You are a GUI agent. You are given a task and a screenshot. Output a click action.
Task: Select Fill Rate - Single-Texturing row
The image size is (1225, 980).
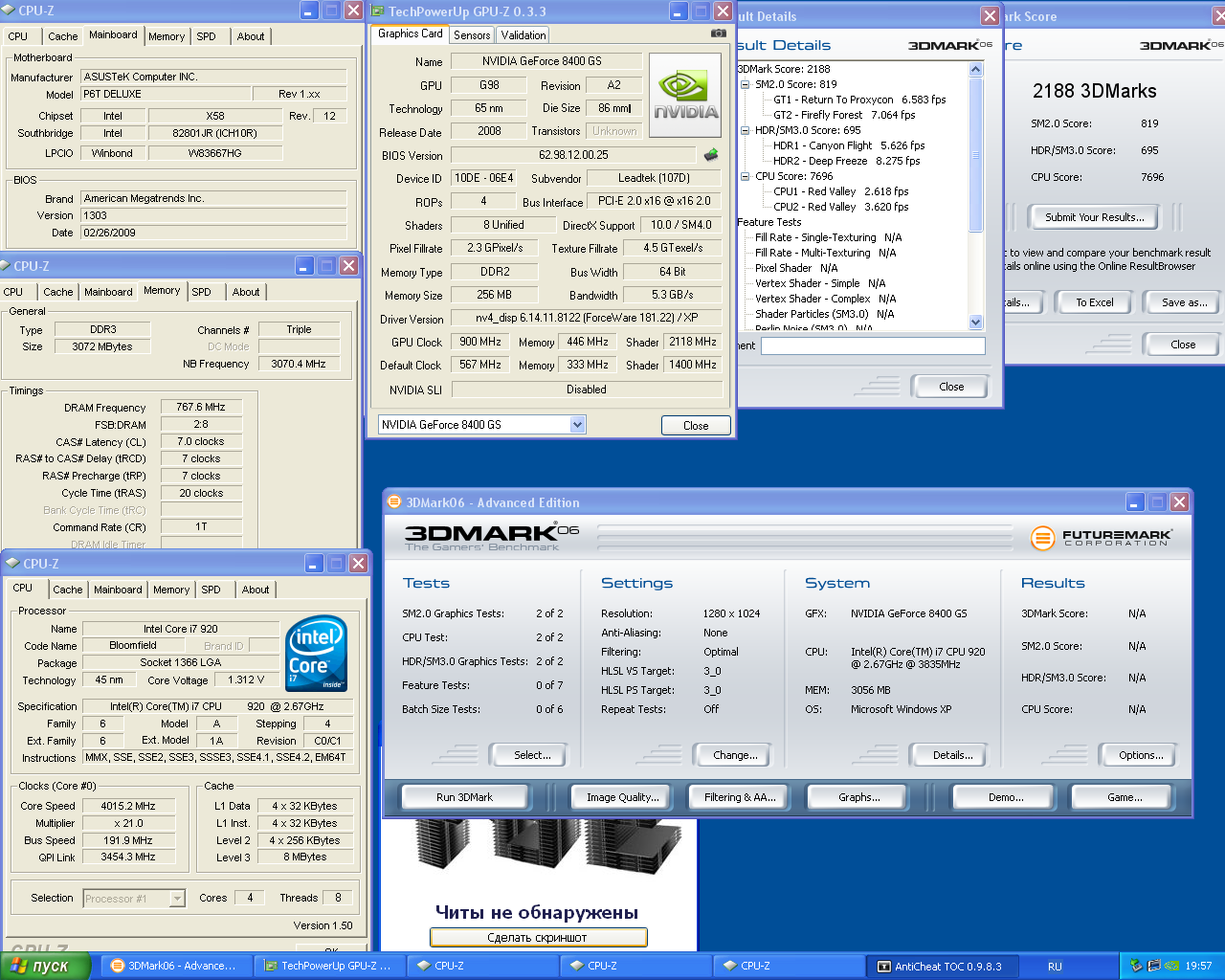(x=828, y=237)
